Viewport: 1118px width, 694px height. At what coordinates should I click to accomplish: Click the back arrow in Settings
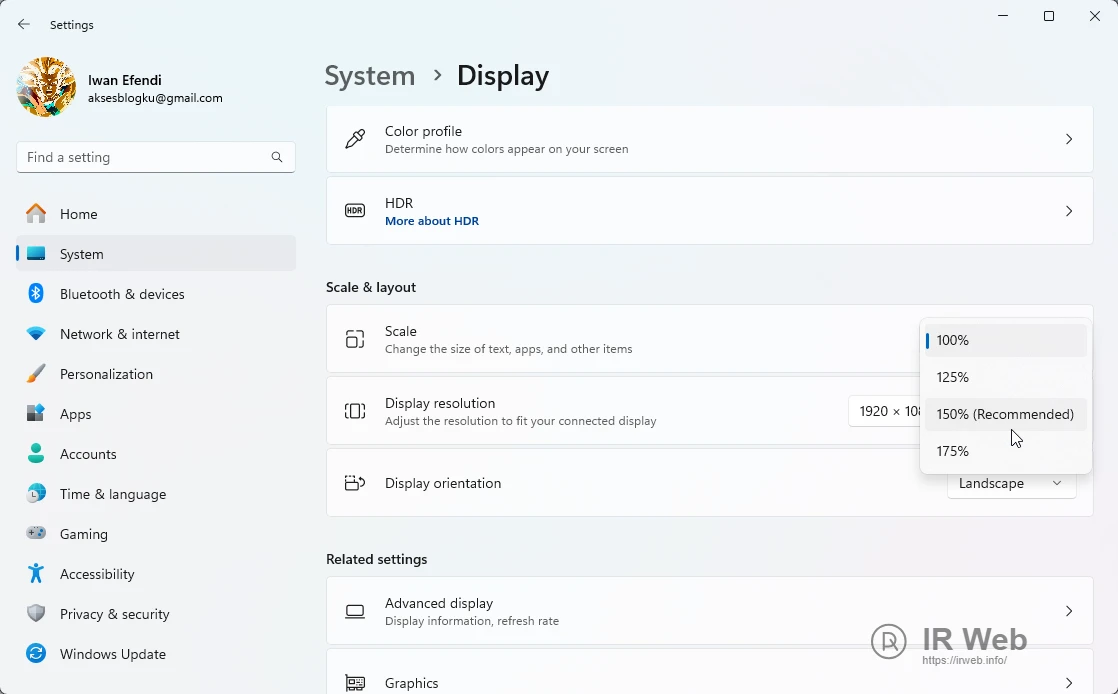point(24,25)
